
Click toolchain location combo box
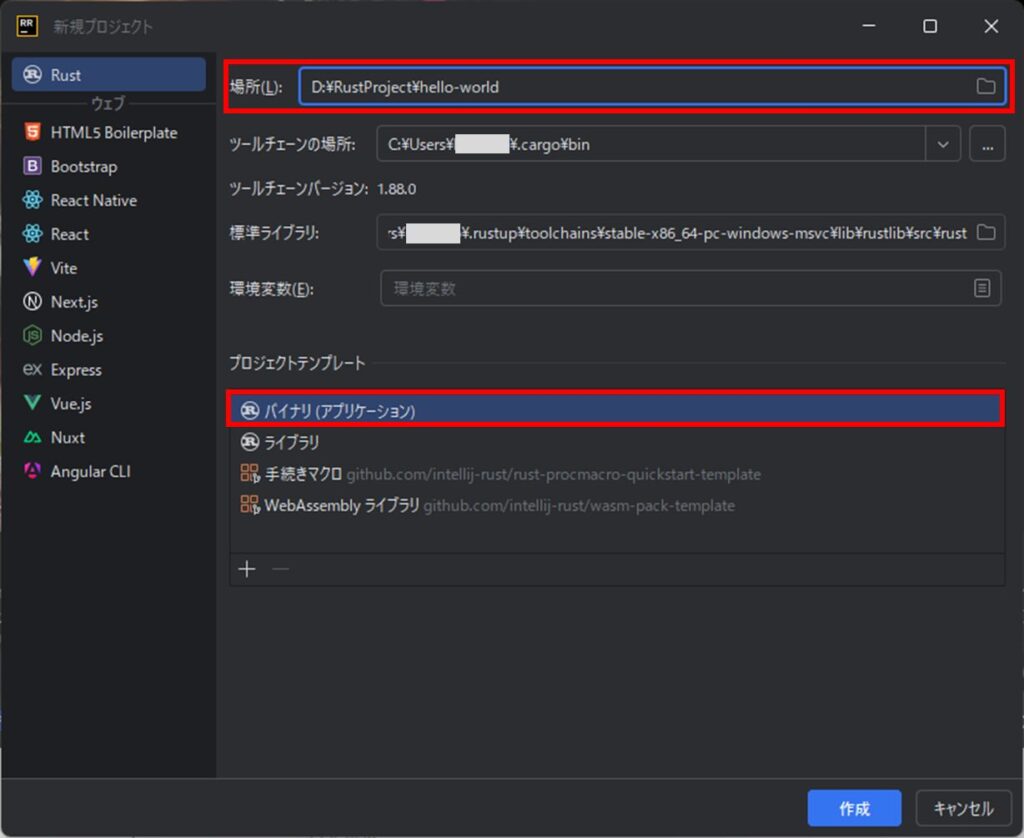668,144
